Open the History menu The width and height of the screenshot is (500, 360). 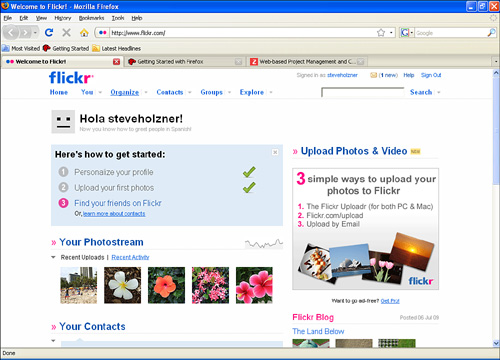[x=63, y=18]
